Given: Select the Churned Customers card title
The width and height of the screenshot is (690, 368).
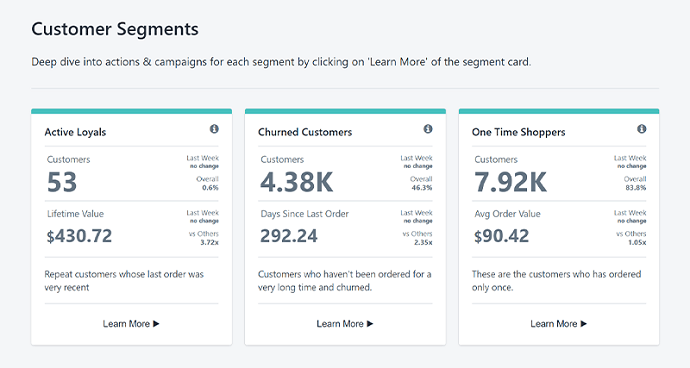Looking at the screenshot, I should 305,132.
